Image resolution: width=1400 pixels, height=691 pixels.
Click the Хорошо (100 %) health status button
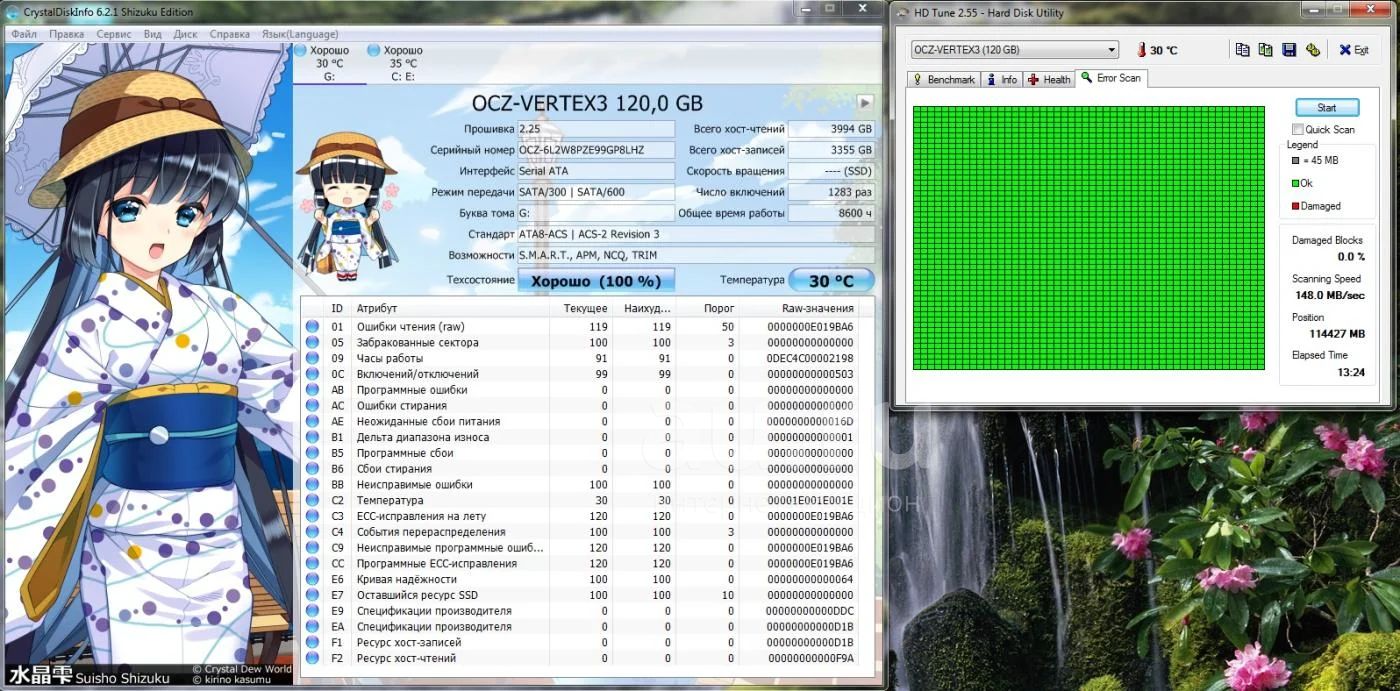pos(596,281)
